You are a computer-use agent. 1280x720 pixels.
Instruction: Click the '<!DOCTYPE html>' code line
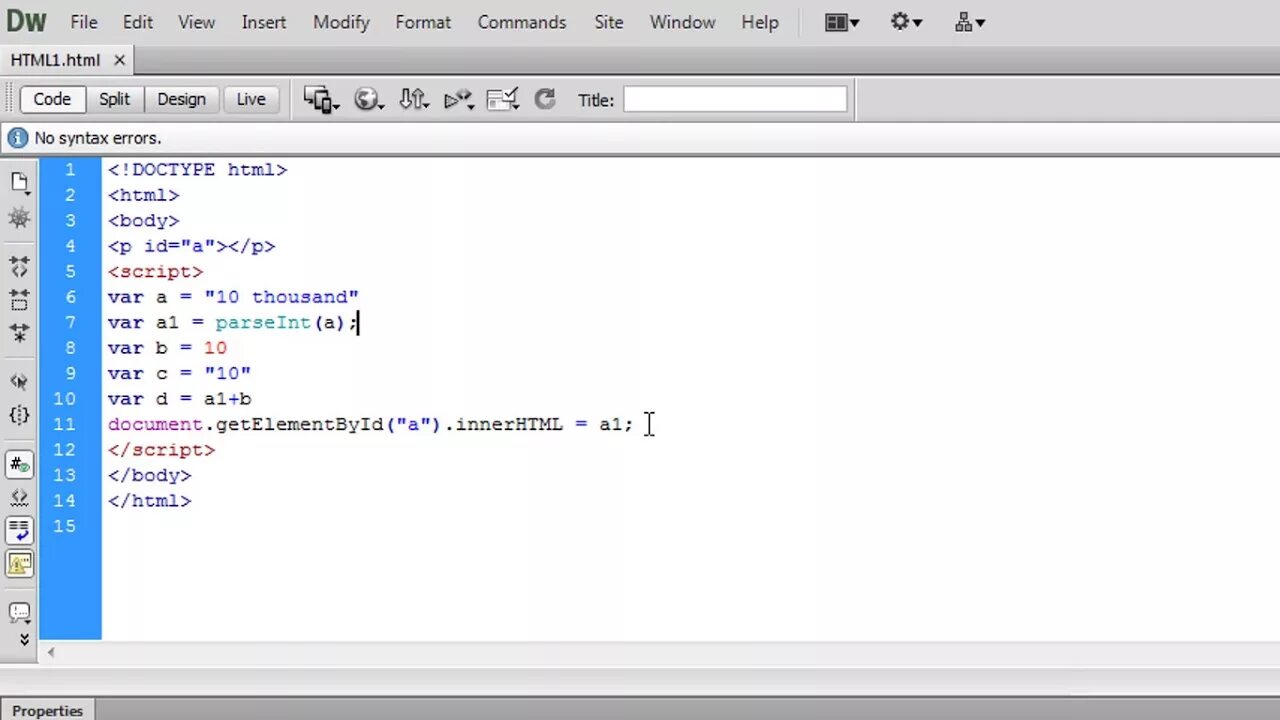click(197, 170)
